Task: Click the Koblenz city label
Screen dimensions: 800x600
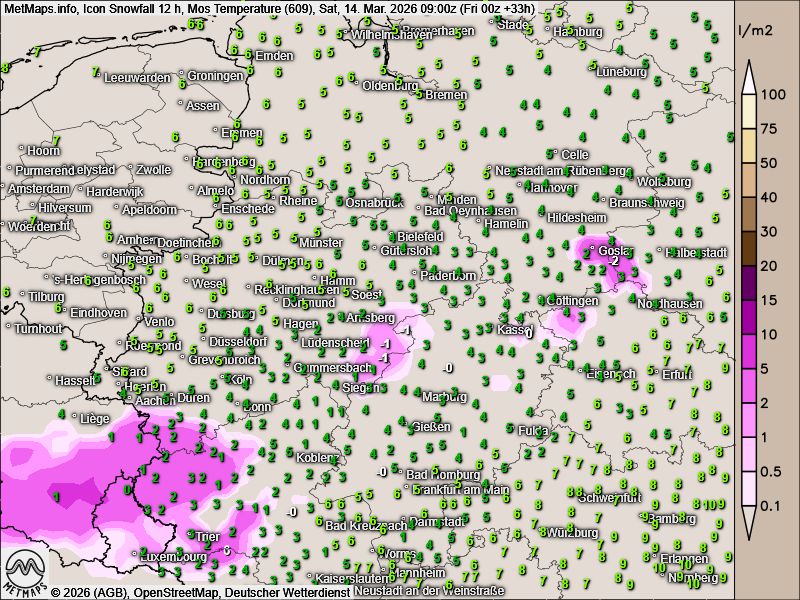Action: click(318, 457)
